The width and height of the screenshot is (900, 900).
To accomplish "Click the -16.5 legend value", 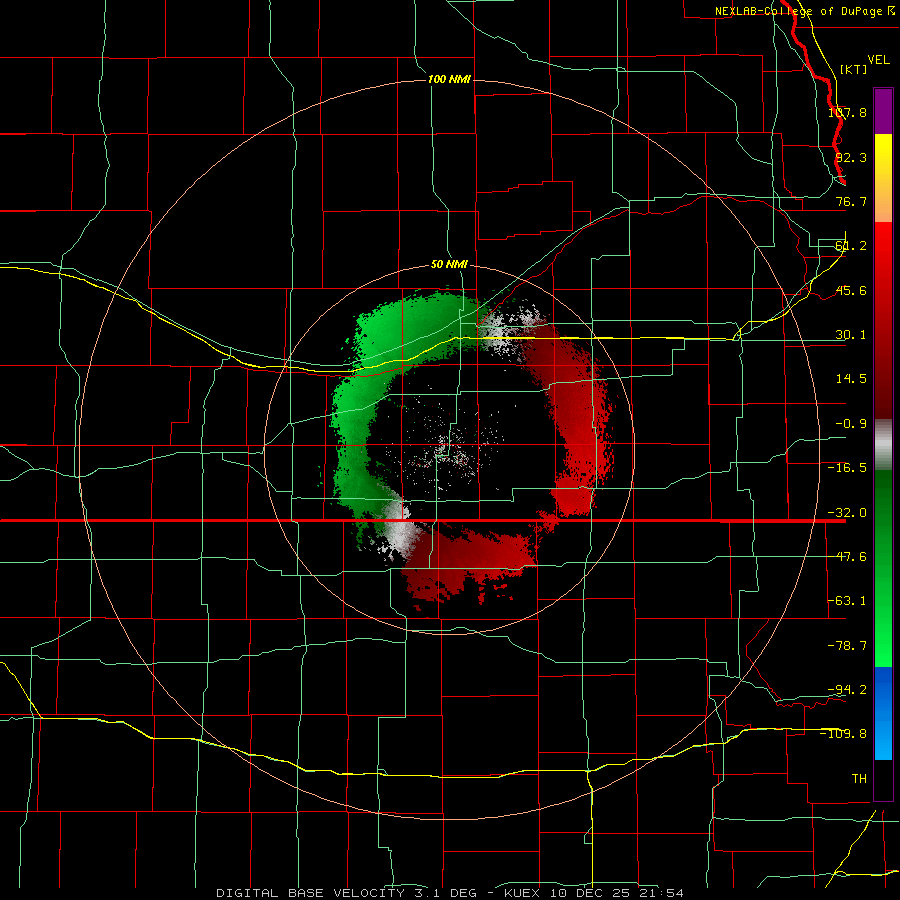I will (x=847, y=468).
